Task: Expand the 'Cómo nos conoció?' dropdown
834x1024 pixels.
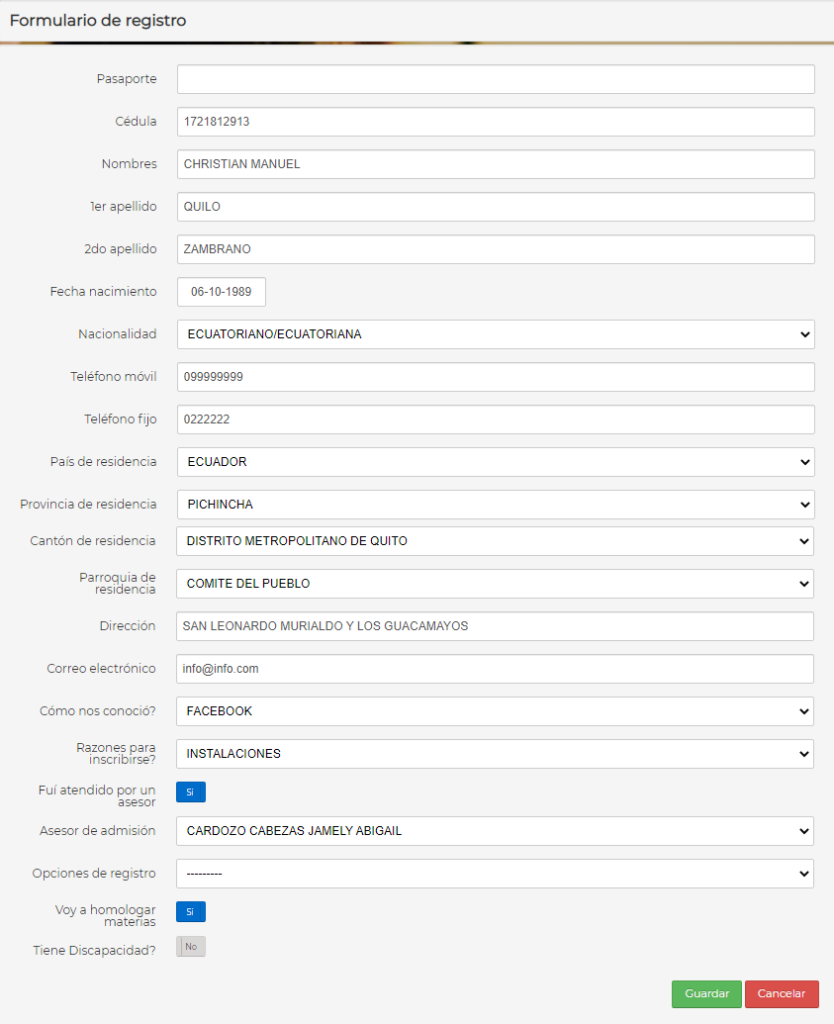Action: pos(495,711)
